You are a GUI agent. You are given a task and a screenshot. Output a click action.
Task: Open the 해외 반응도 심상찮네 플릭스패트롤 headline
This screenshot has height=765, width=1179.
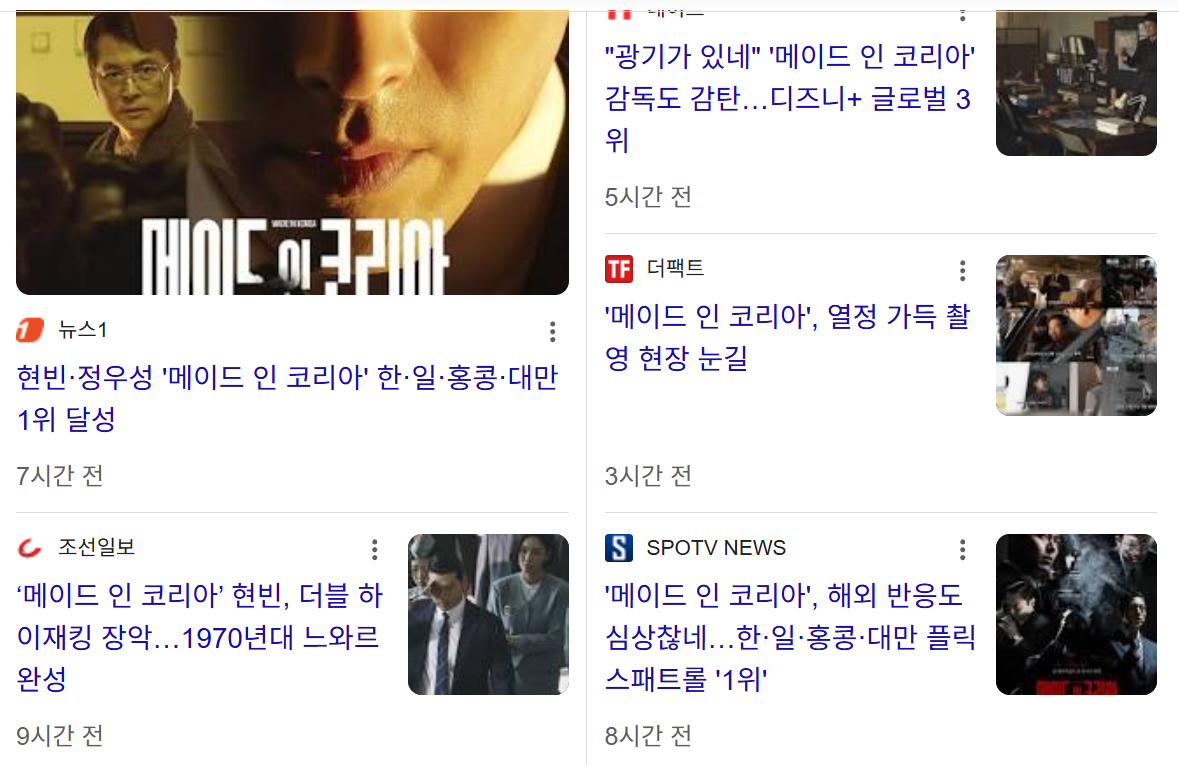790,637
